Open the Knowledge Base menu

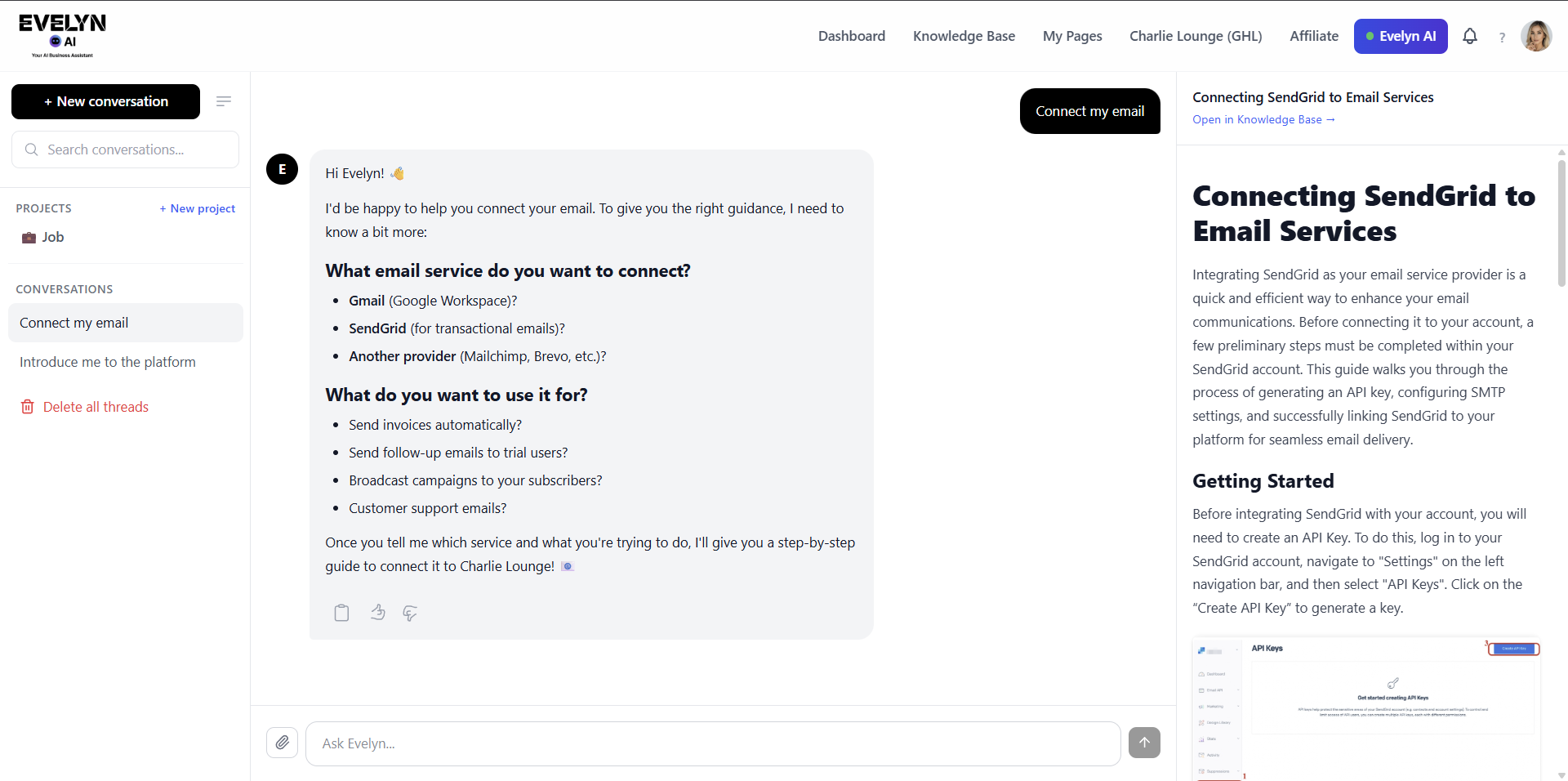[964, 36]
